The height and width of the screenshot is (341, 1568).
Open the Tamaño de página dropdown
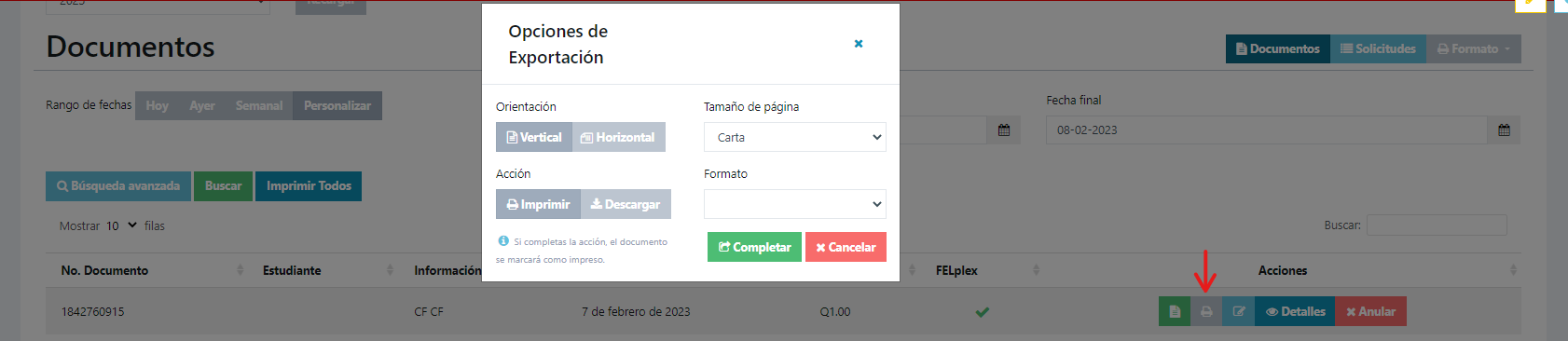(795, 137)
